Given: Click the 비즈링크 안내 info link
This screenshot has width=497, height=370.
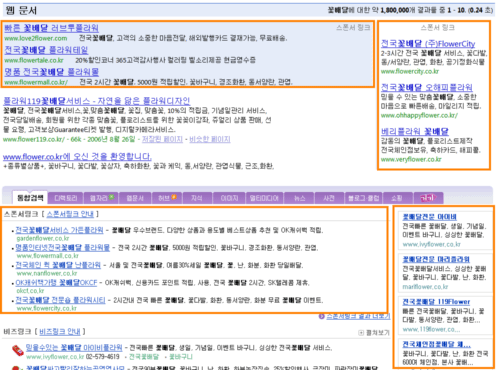Looking at the screenshot, I should pos(60,332).
